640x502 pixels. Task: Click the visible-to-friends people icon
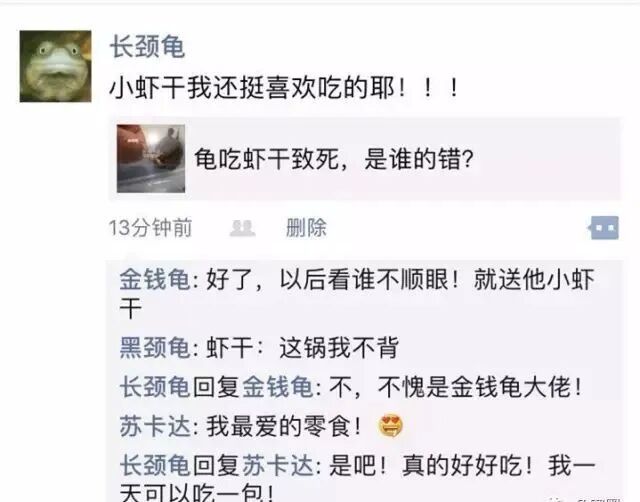coord(242,228)
